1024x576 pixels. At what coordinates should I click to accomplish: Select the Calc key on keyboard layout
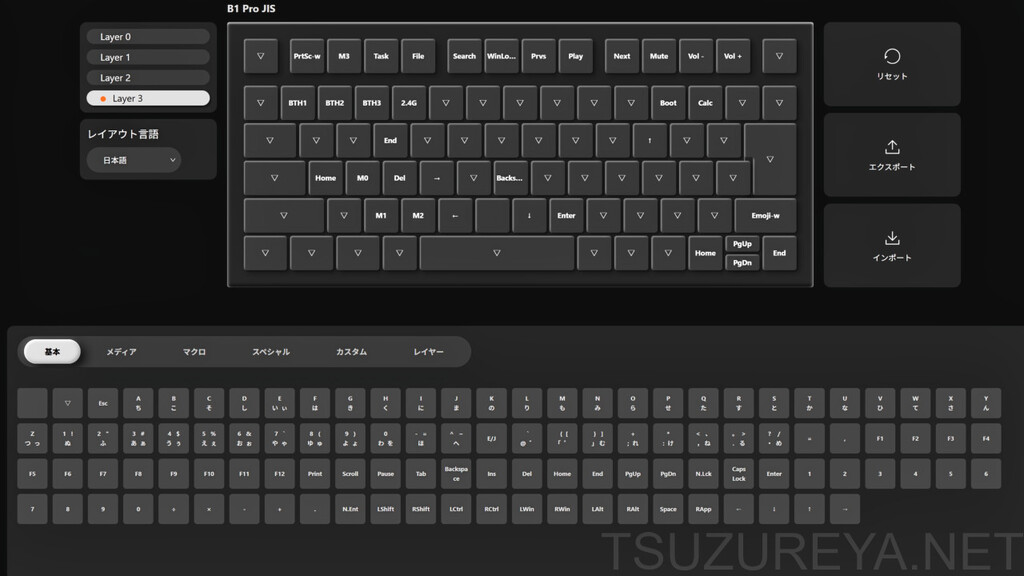[x=705, y=103]
